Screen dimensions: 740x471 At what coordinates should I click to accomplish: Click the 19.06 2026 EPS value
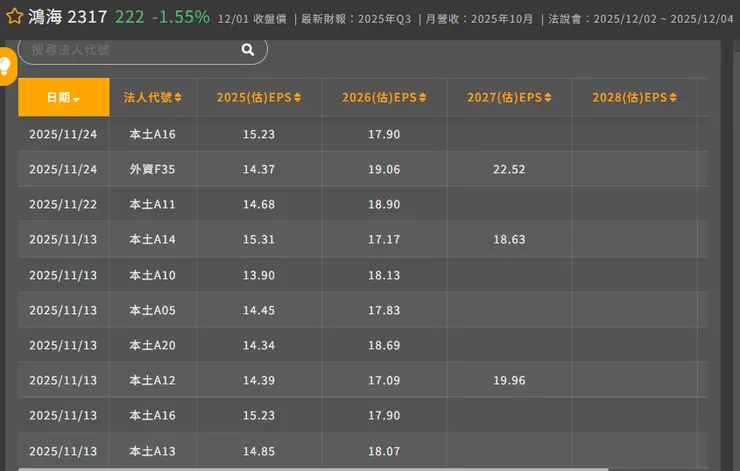(x=384, y=169)
